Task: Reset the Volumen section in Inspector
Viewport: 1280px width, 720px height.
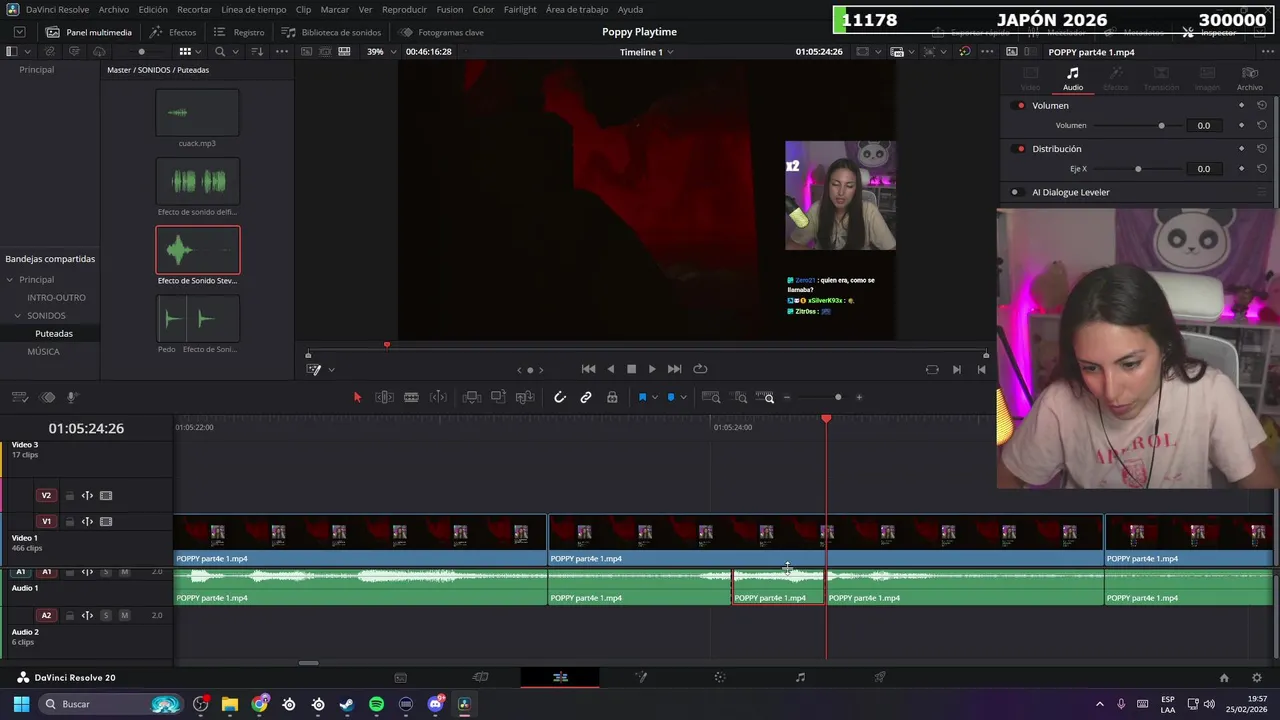Action: click(x=1262, y=105)
